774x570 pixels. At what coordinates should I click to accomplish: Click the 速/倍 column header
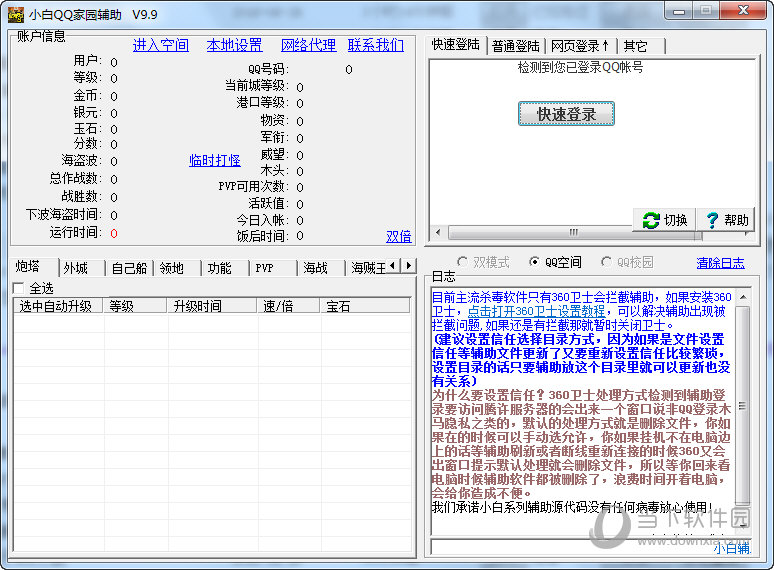(289, 306)
